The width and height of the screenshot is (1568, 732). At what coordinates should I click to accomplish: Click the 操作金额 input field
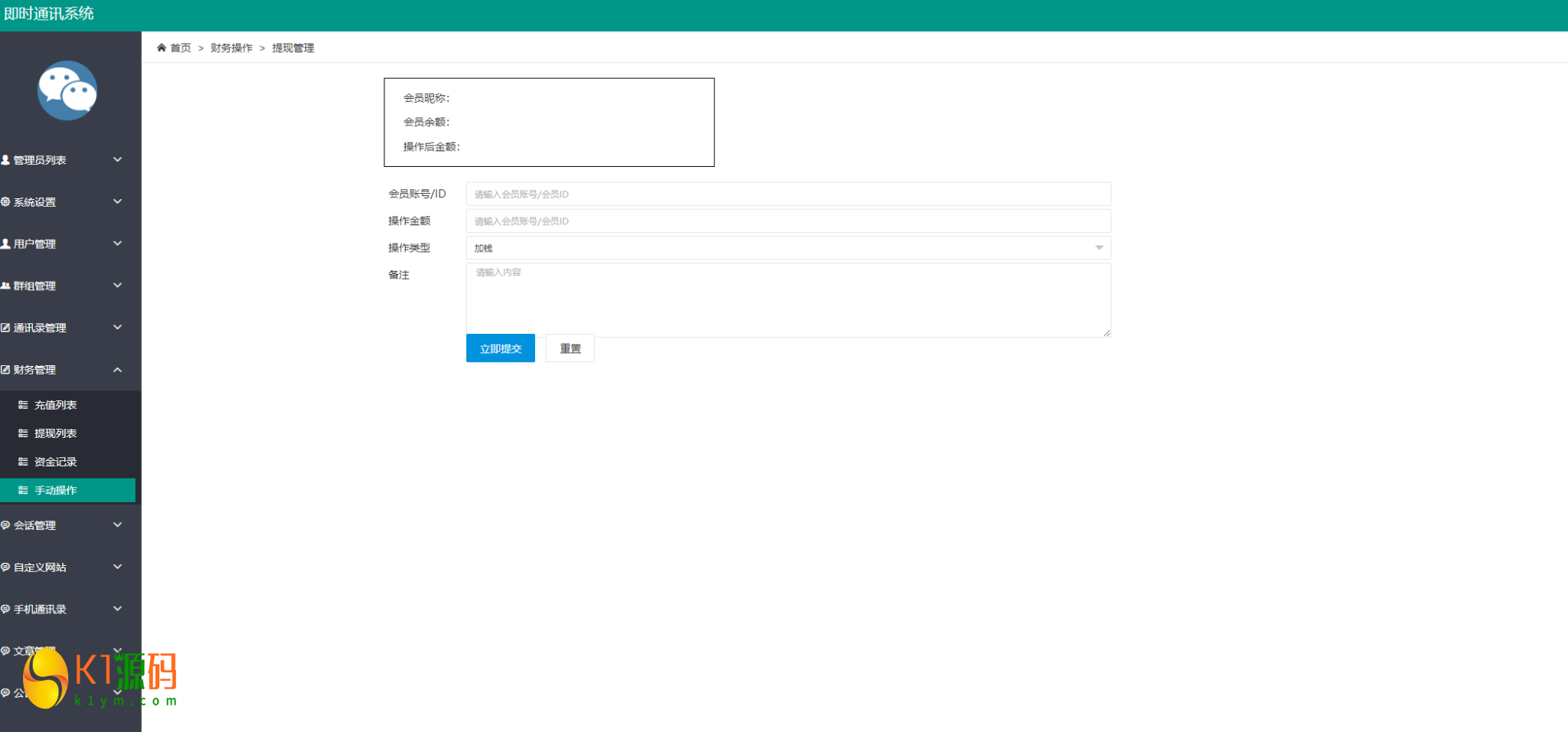tap(789, 221)
